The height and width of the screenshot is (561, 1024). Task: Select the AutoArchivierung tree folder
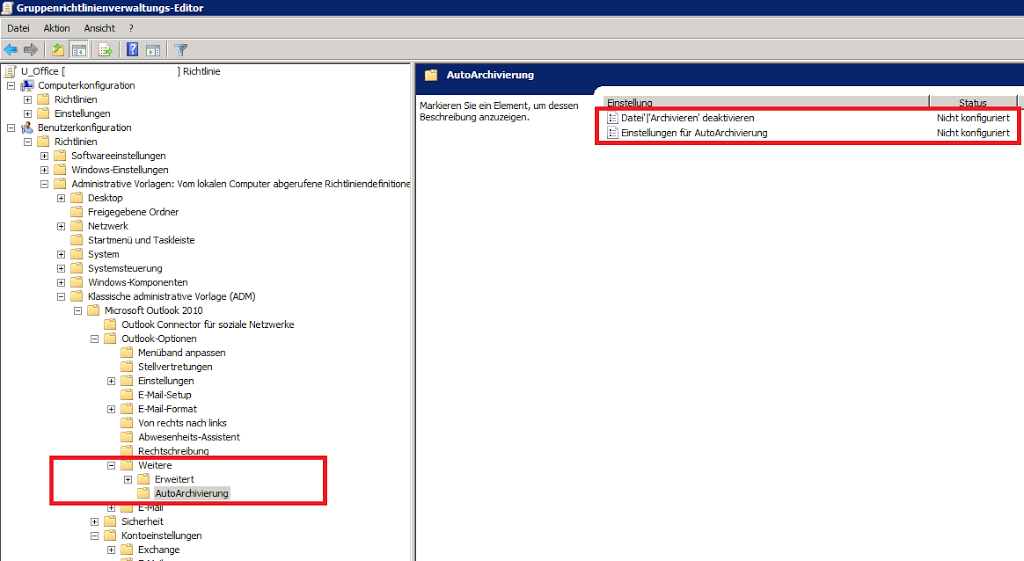[x=192, y=494]
